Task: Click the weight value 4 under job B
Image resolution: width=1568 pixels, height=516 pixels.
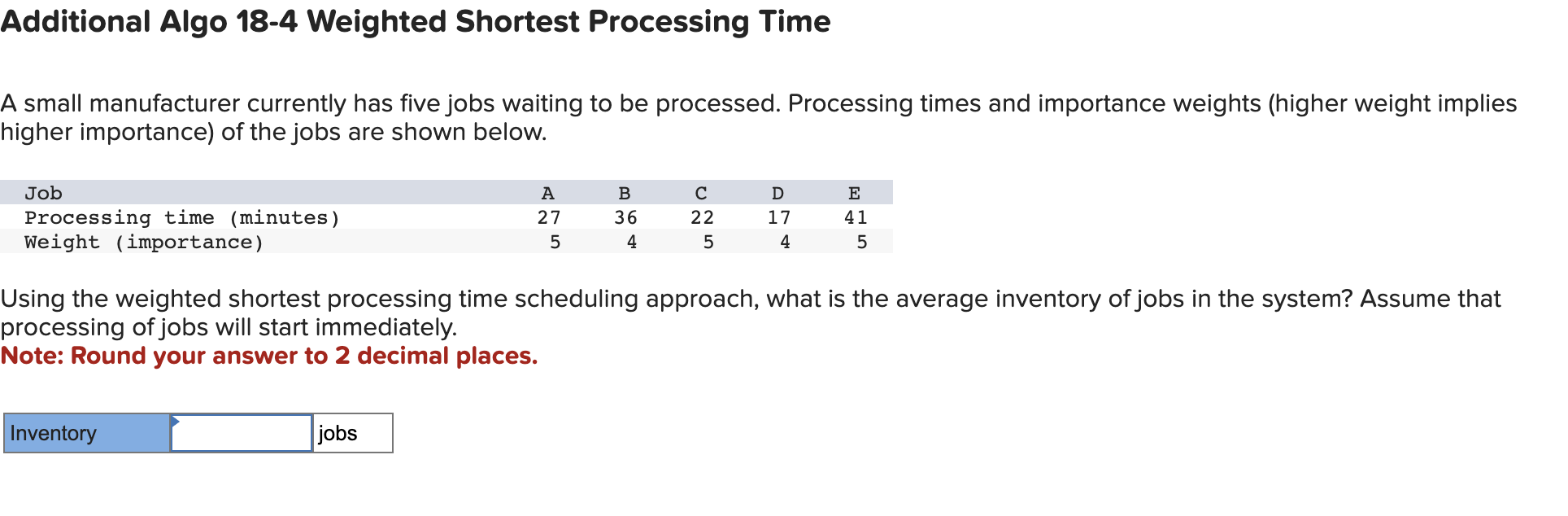Action: tap(630, 241)
